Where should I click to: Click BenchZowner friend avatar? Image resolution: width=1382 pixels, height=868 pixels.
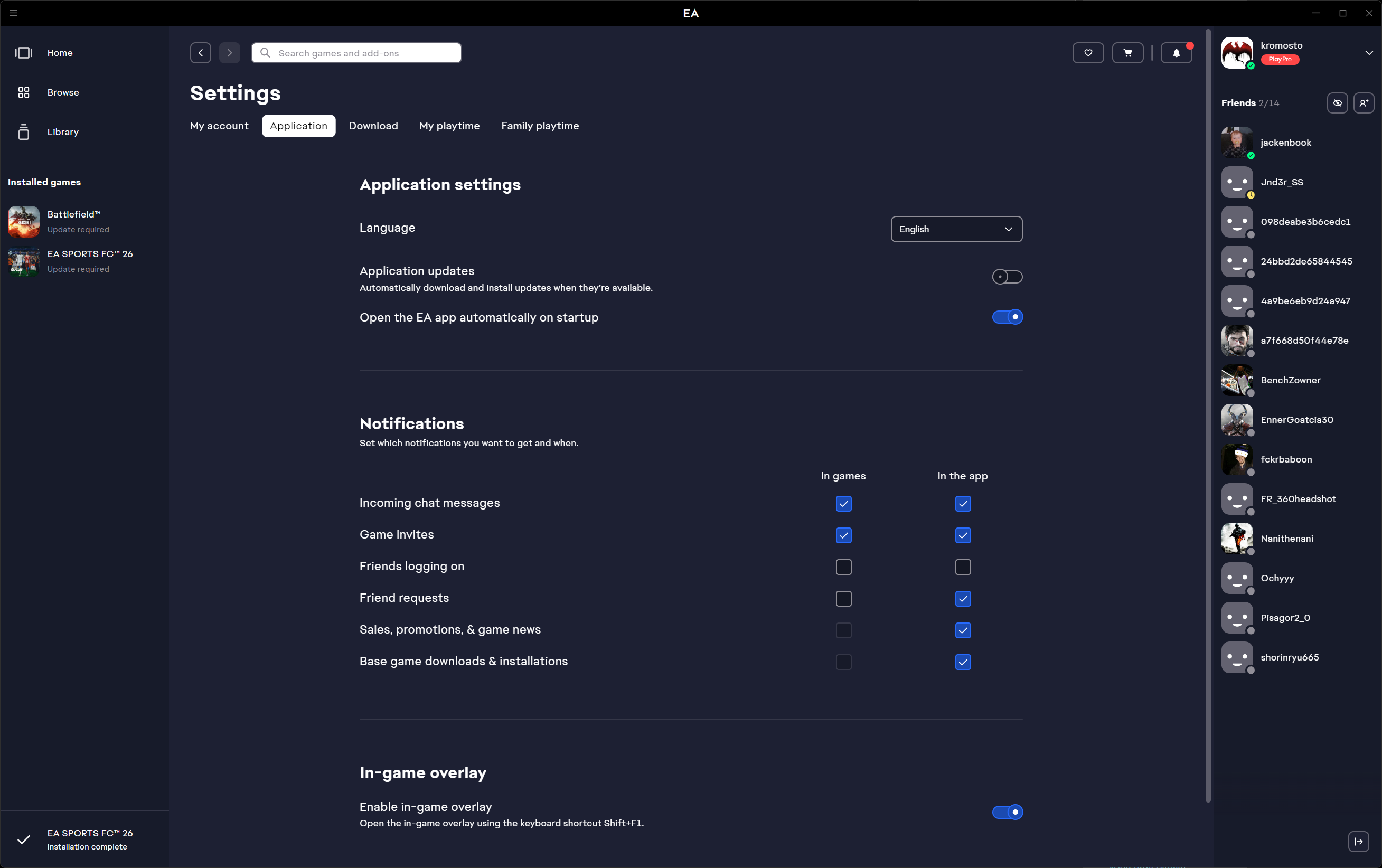(x=1237, y=380)
